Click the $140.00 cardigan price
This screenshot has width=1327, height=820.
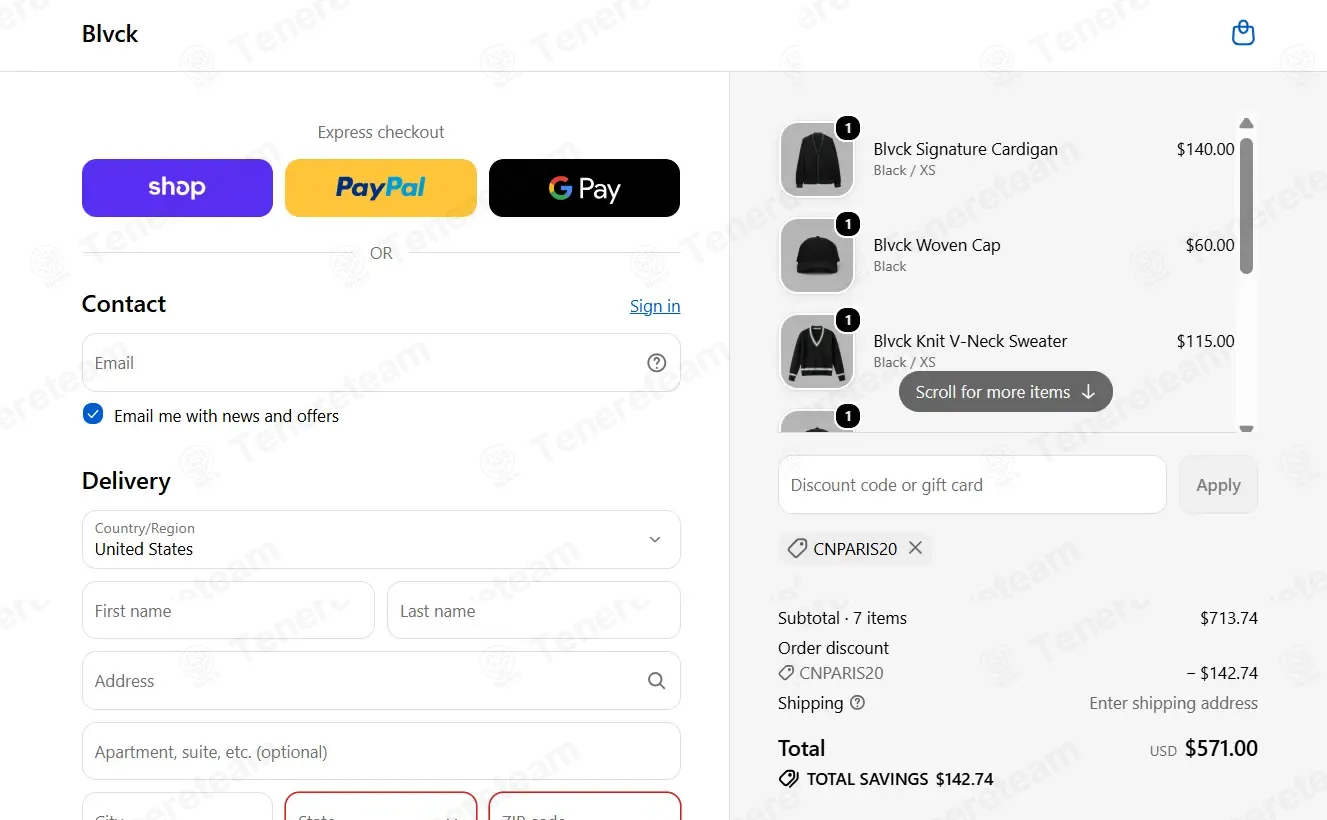[x=1205, y=149]
